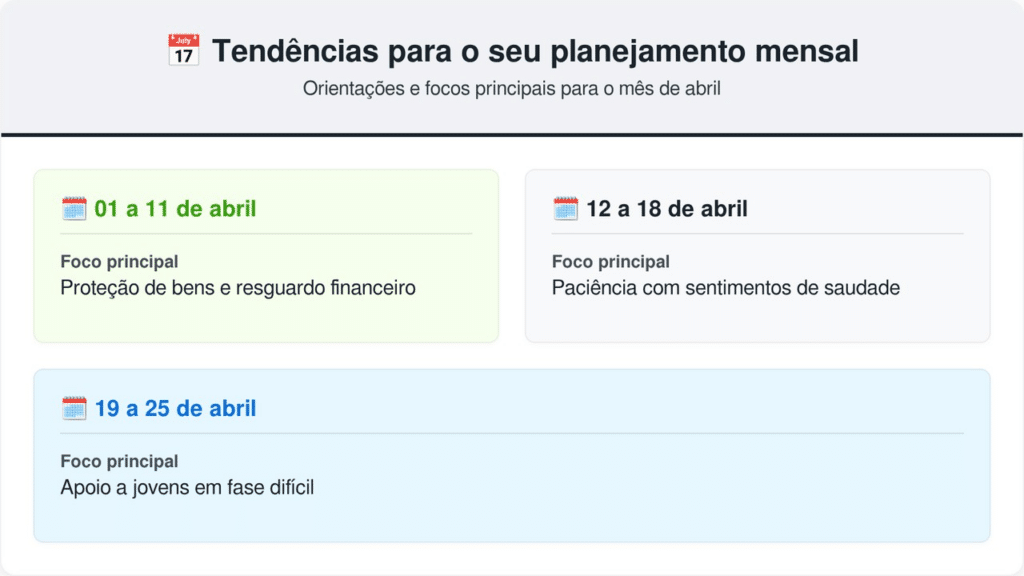Click the dark separator line below the header
Viewport: 1024px width, 576px height.
click(x=512, y=134)
